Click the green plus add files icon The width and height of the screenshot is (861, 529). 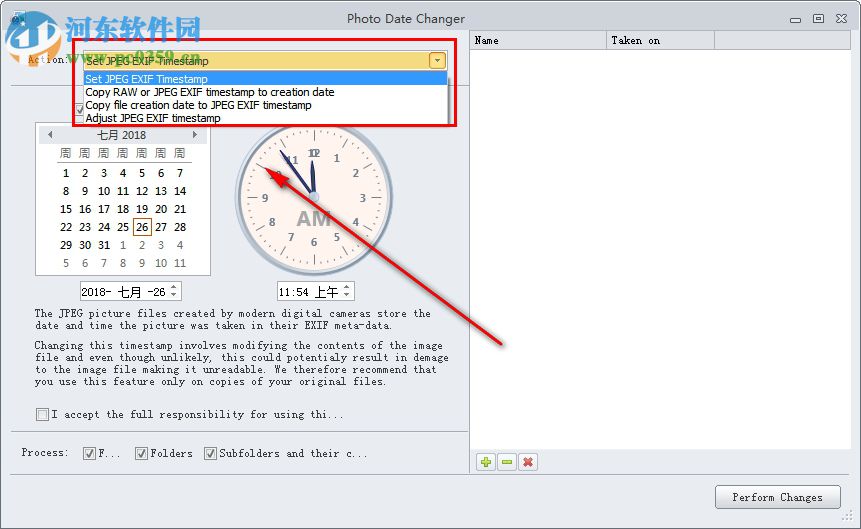click(486, 462)
